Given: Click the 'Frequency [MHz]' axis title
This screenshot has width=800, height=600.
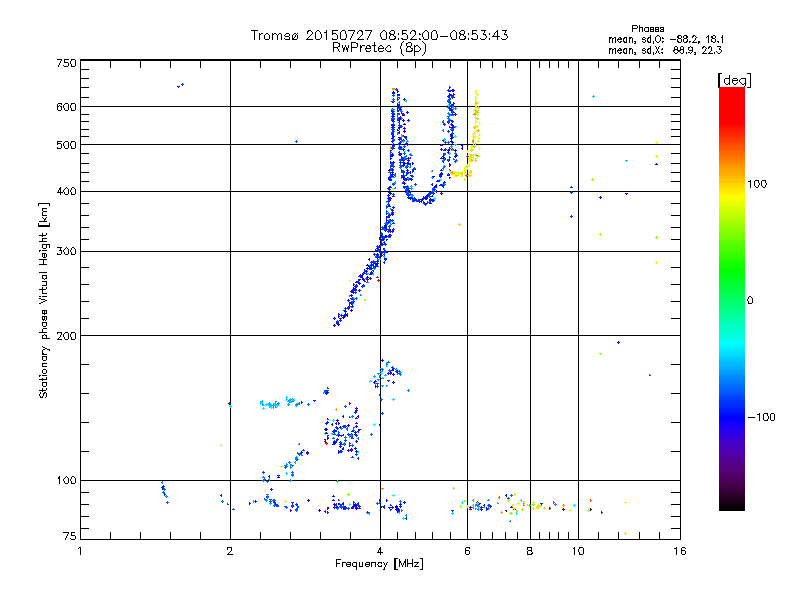Looking at the screenshot, I should tap(379, 564).
